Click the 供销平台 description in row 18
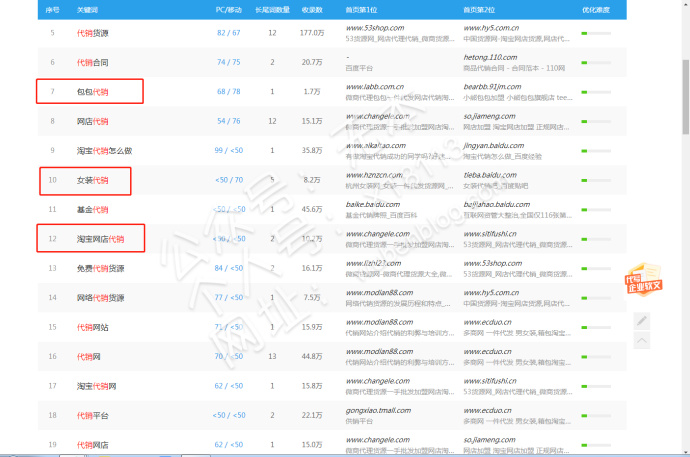This screenshot has height=457, width=690. point(359,421)
